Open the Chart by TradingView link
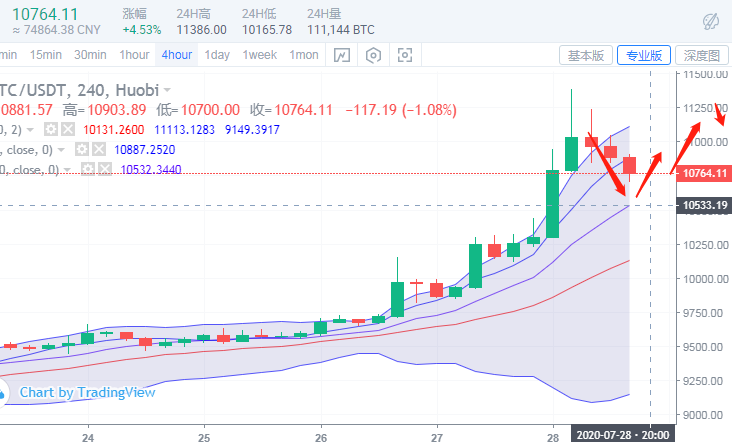The image size is (732, 442). [87, 392]
